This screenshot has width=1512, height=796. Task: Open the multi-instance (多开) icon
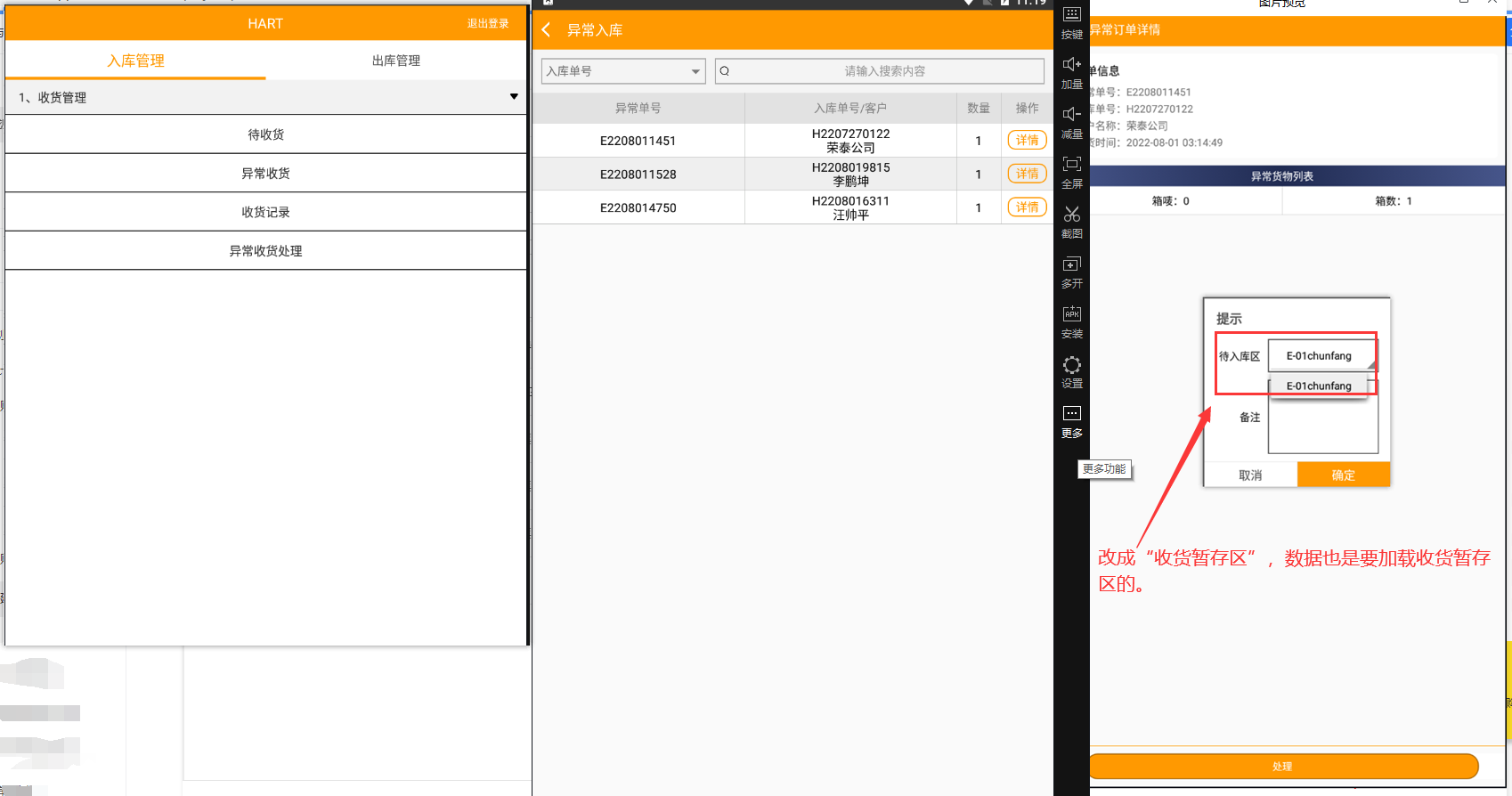point(1071,264)
